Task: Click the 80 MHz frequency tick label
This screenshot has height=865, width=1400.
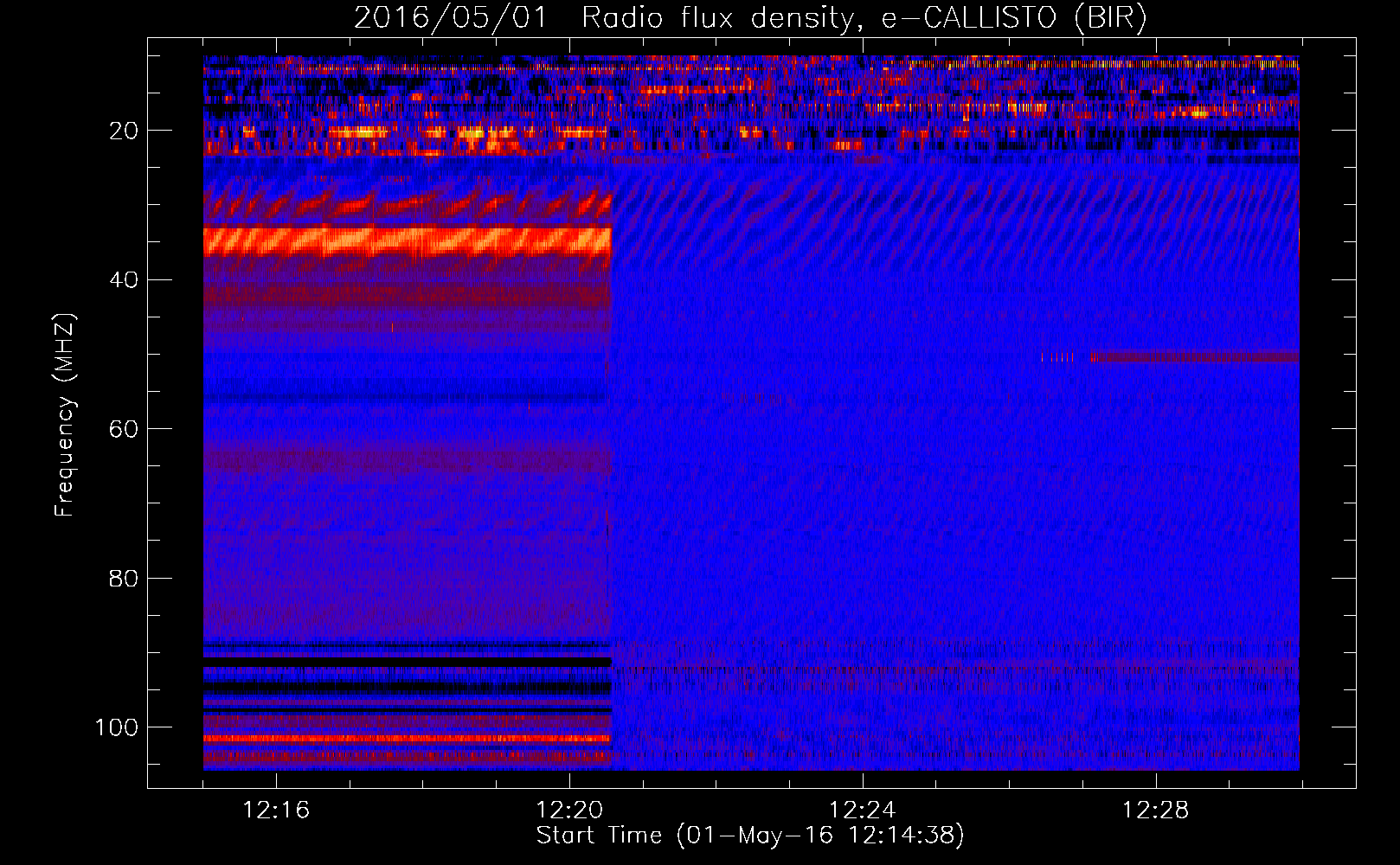Action: click(x=124, y=578)
